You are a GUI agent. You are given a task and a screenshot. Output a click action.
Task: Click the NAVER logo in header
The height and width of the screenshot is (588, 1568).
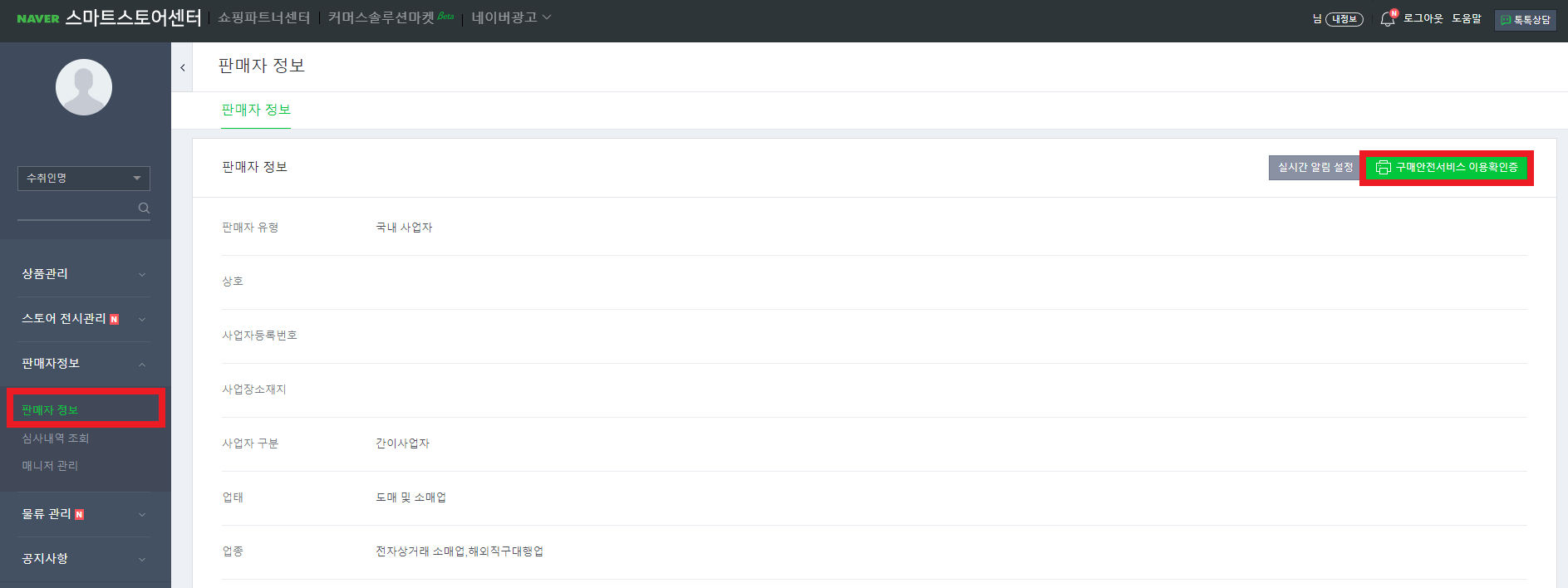tap(38, 18)
